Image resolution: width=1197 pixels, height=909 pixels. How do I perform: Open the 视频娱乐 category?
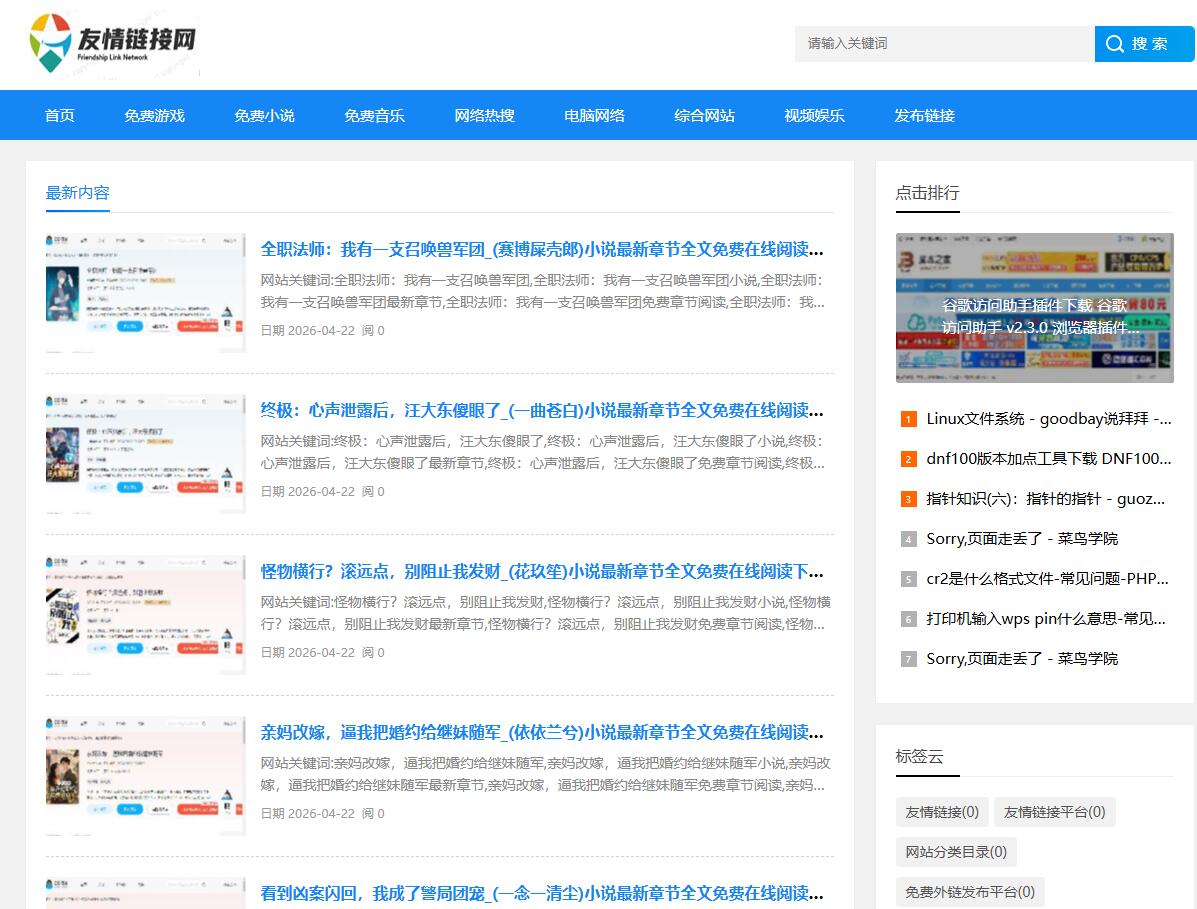pos(814,115)
